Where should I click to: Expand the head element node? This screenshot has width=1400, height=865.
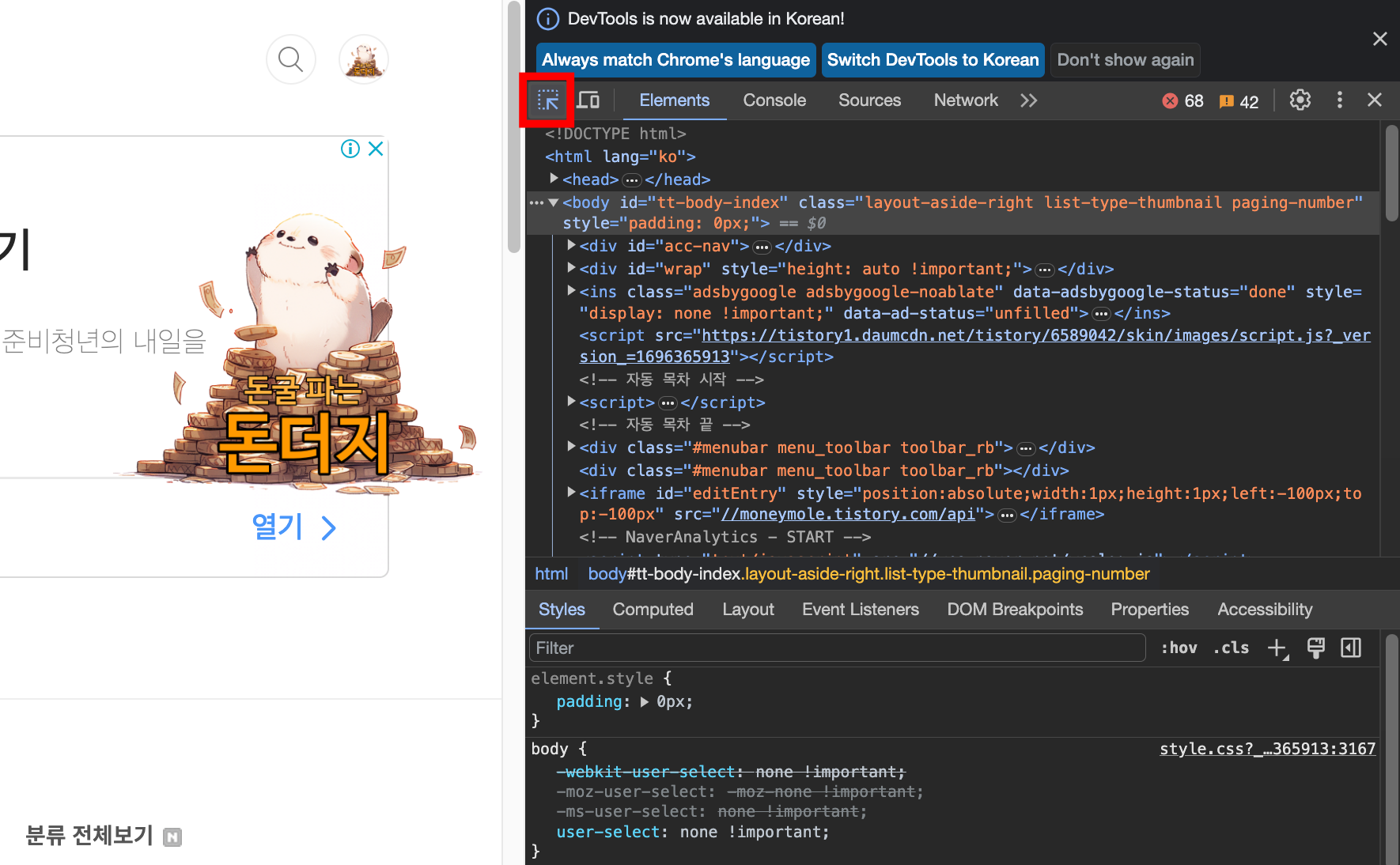(x=554, y=179)
